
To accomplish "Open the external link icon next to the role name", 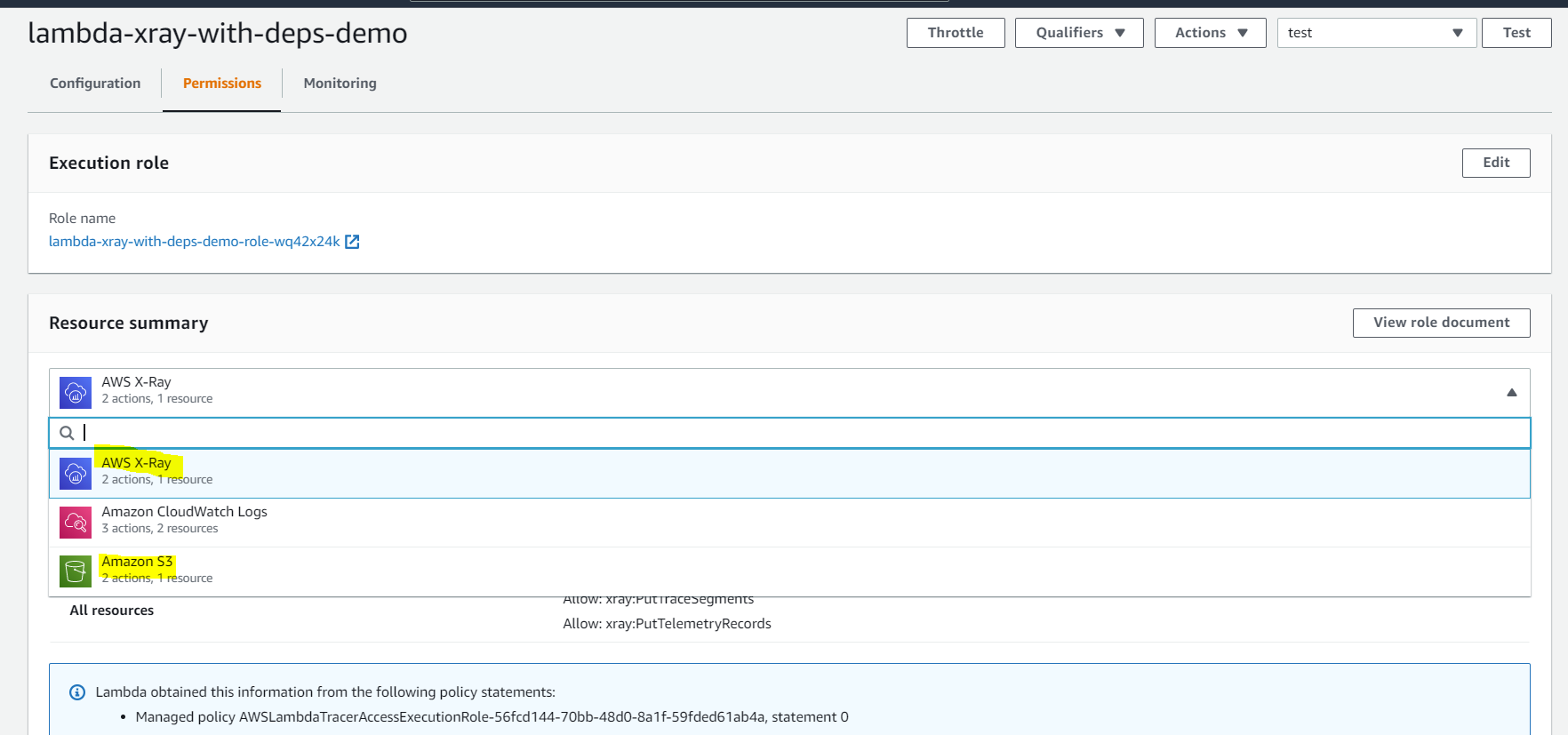I will pos(352,242).
